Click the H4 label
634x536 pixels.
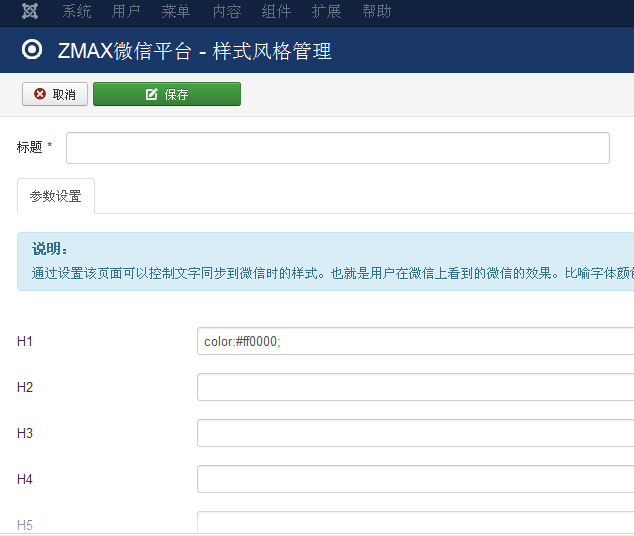point(25,479)
